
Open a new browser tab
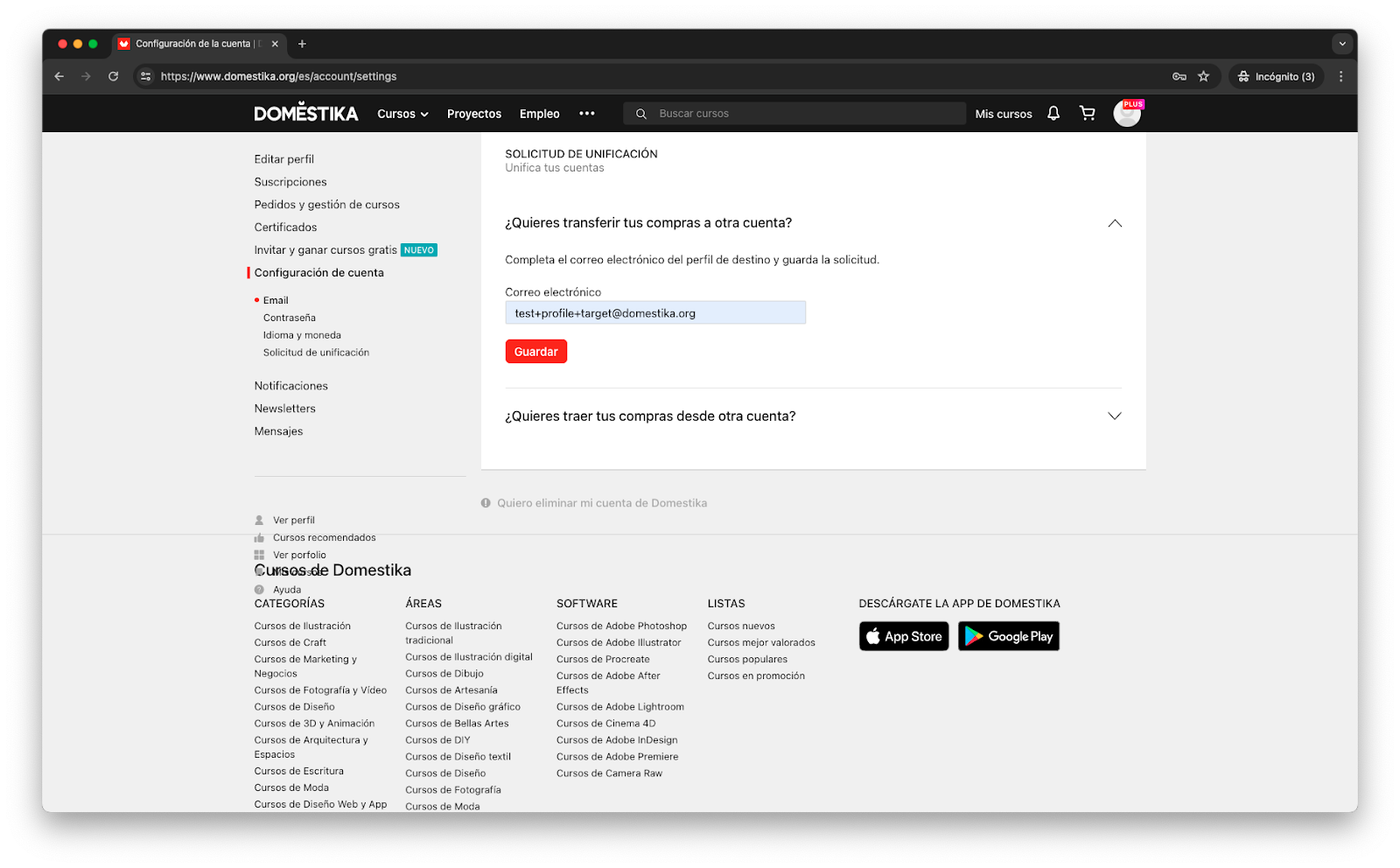click(302, 44)
